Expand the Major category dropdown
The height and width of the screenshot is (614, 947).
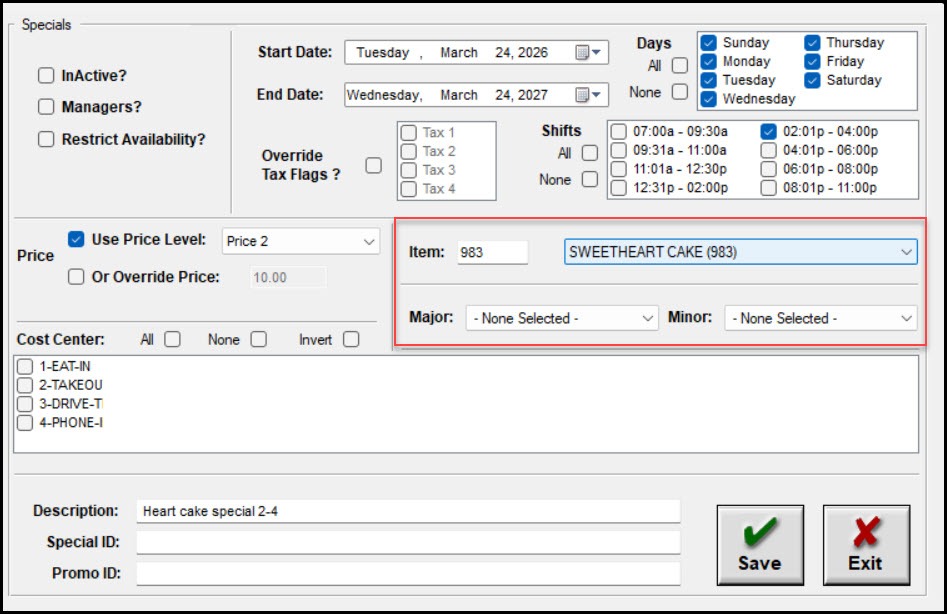click(x=647, y=318)
